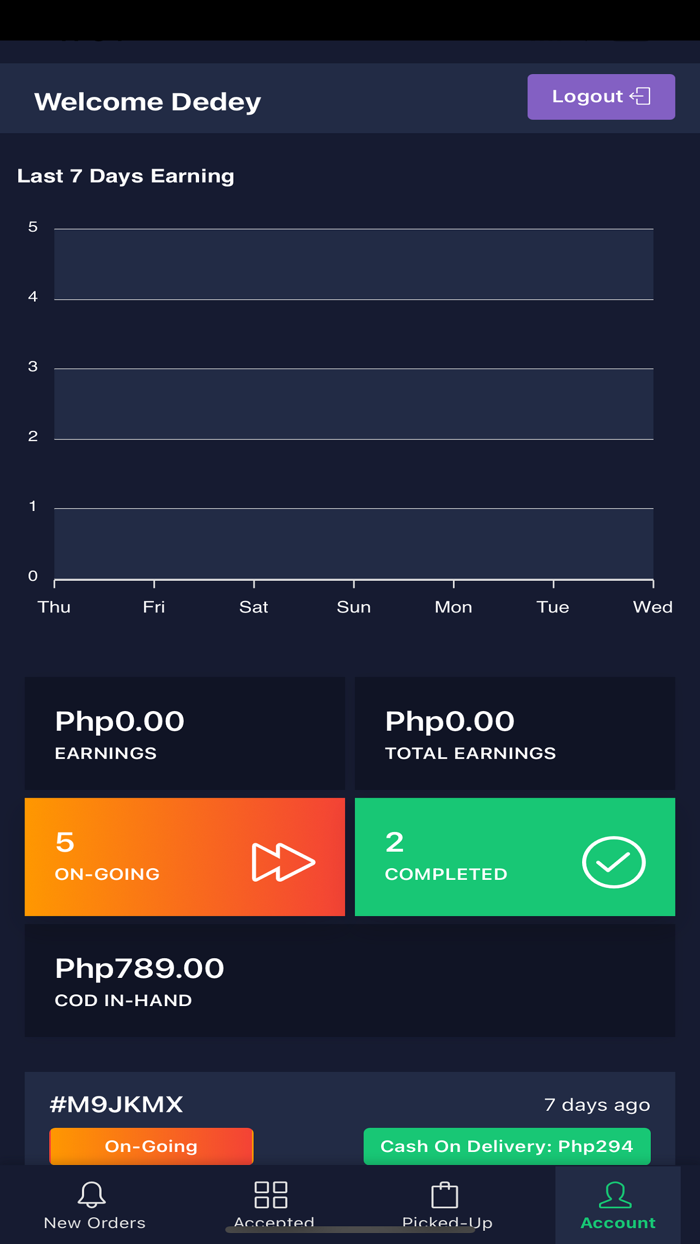
Task: Tap the Php0.00 Earnings card
Action: tap(184, 734)
